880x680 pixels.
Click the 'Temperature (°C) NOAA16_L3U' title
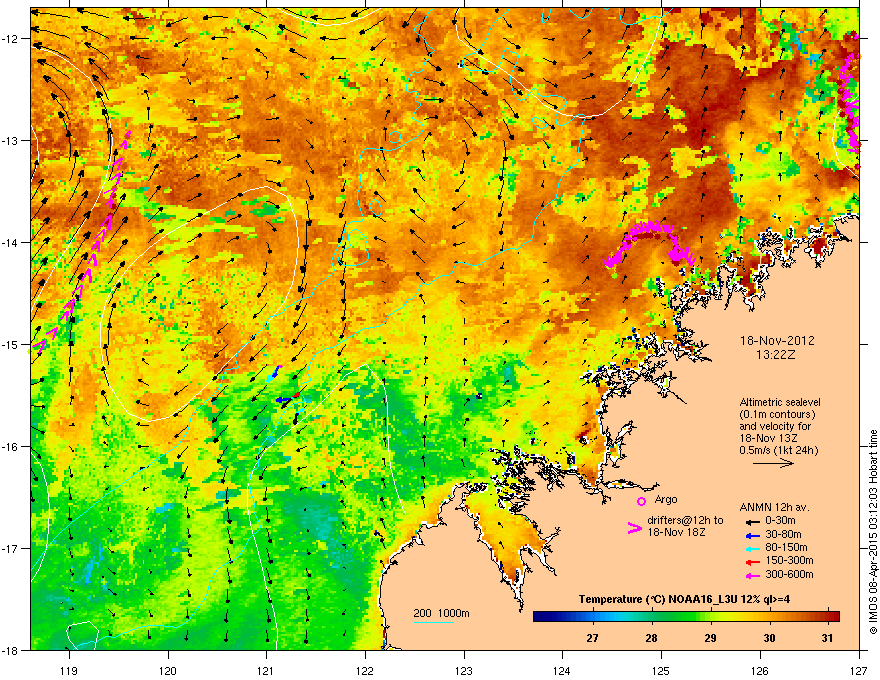658,599
